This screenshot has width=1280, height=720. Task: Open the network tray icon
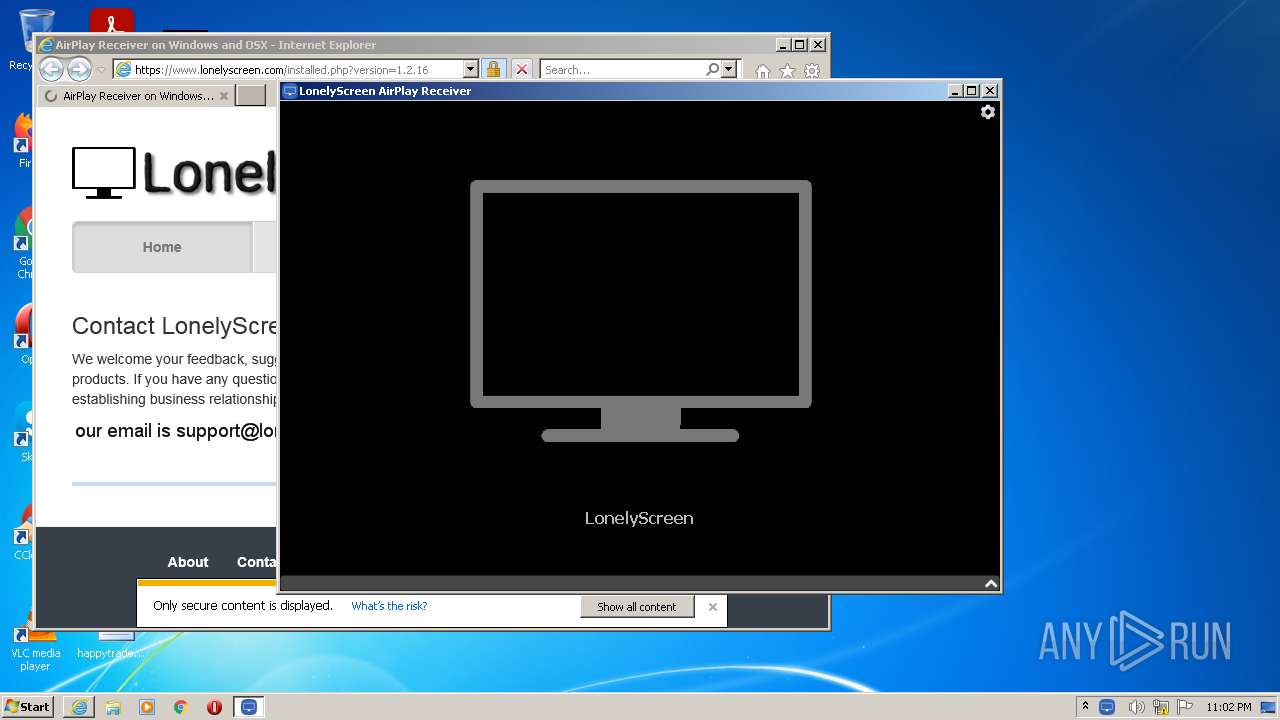click(1161, 707)
